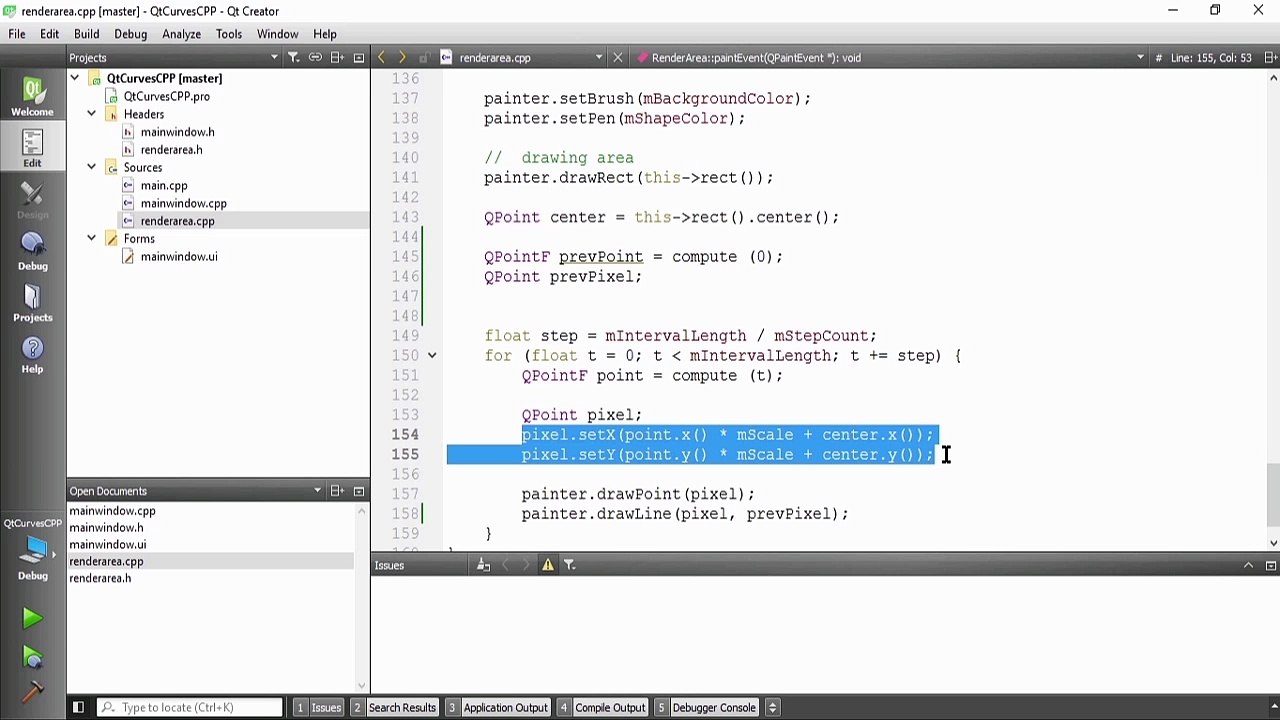Synchronize Projects tree with editor

pos(315,58)
